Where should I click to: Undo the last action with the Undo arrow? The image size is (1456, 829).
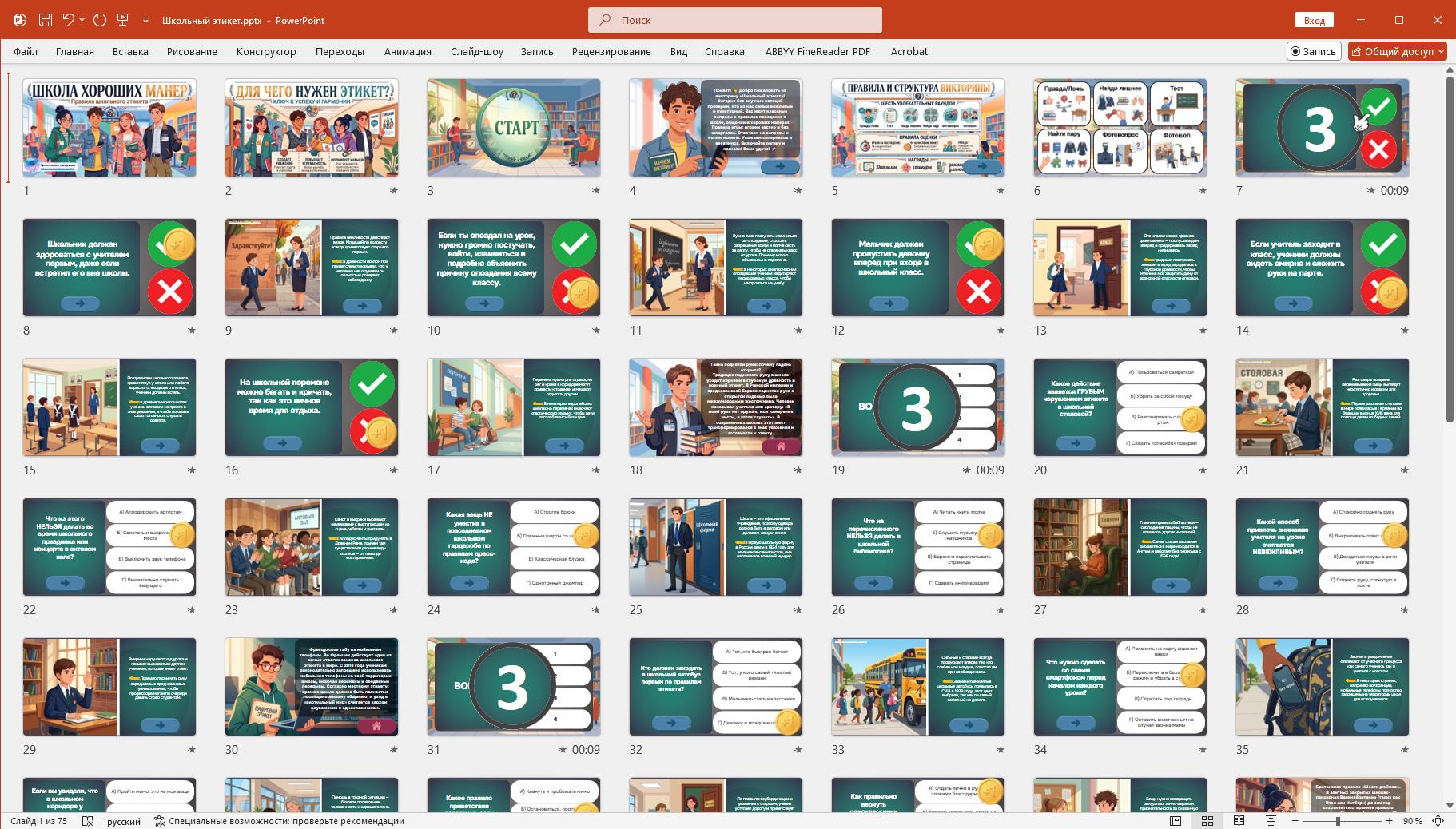click(69, 20)
